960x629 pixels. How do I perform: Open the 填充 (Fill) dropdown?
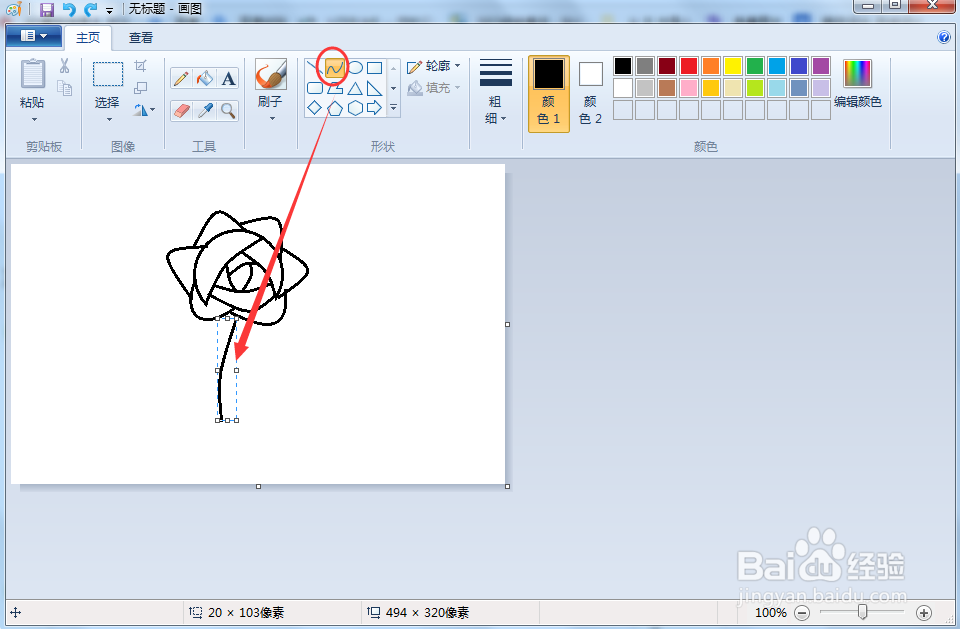[434, 87]
